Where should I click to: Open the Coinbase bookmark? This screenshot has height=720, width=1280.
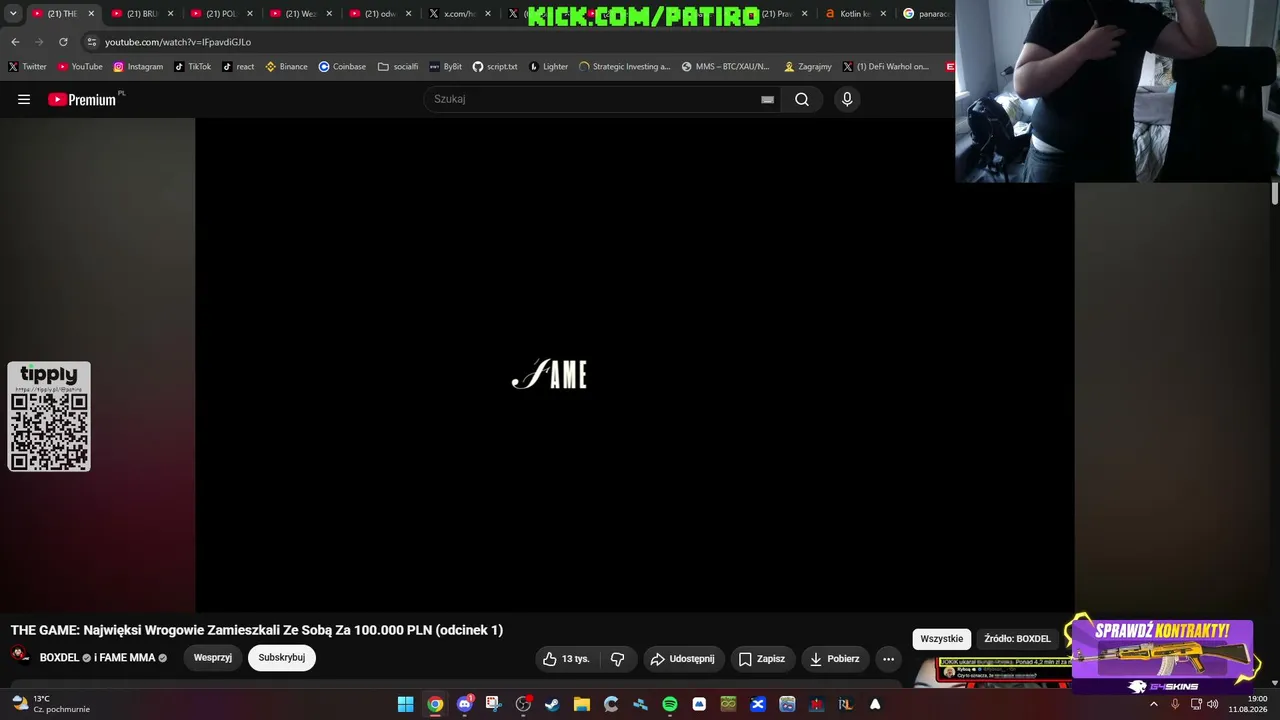click(x=342, y=67)
